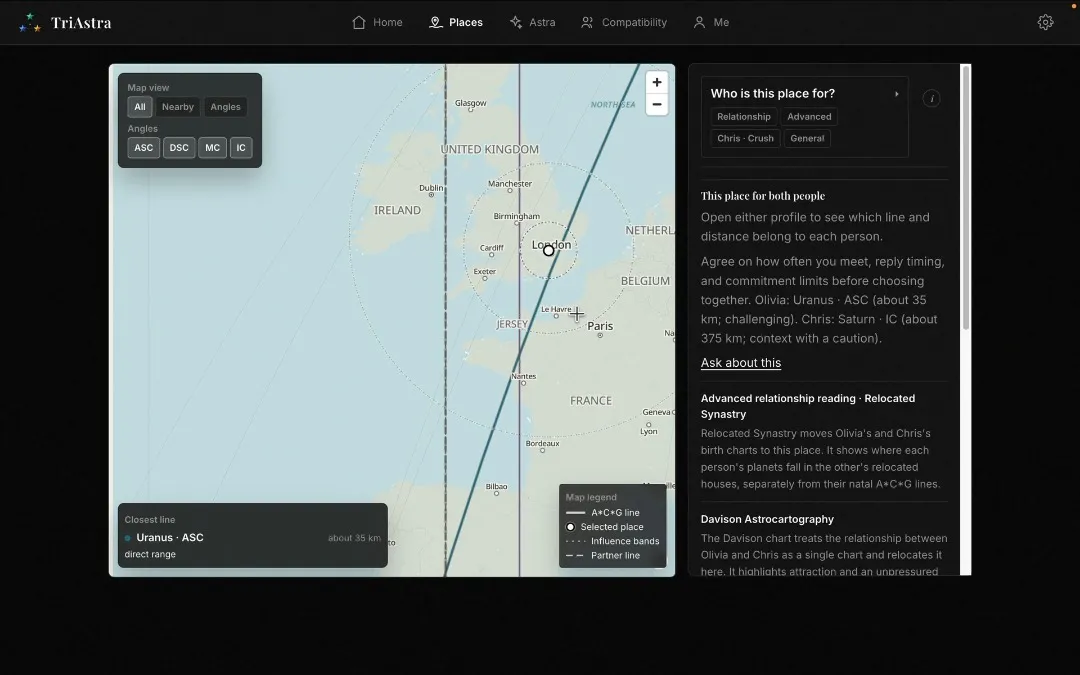The height and width of the screenshot is (675, 1080).
Task: Click 'This place for both people' heading
Action: click(762, 196)
